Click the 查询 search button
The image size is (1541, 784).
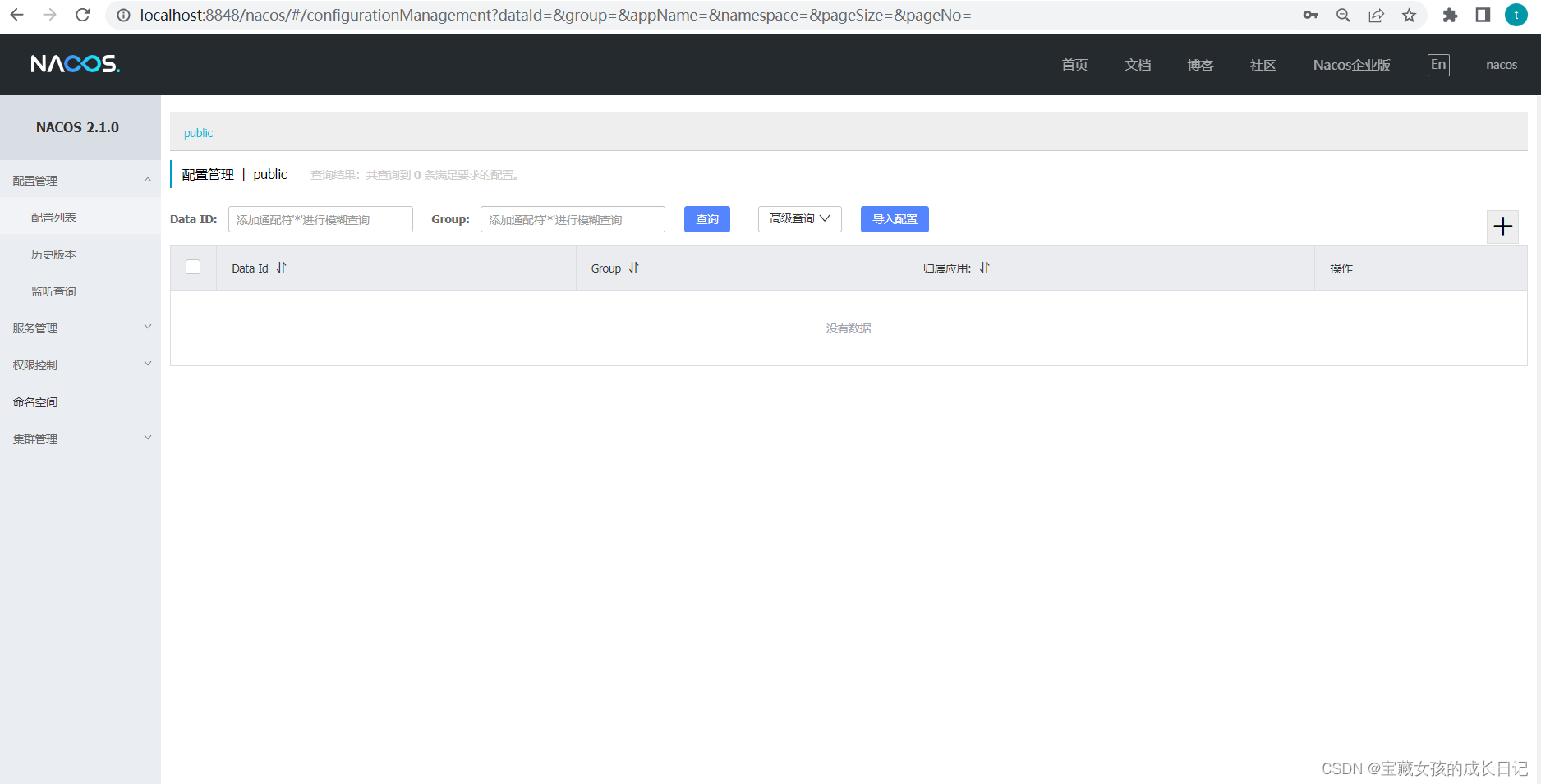pos(707,219)
